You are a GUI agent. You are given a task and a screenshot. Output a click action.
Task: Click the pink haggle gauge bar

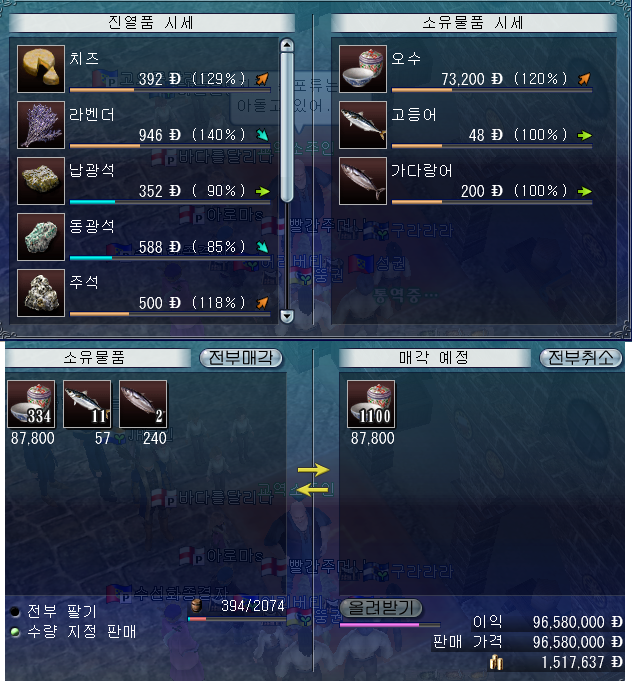click(390, 625)
